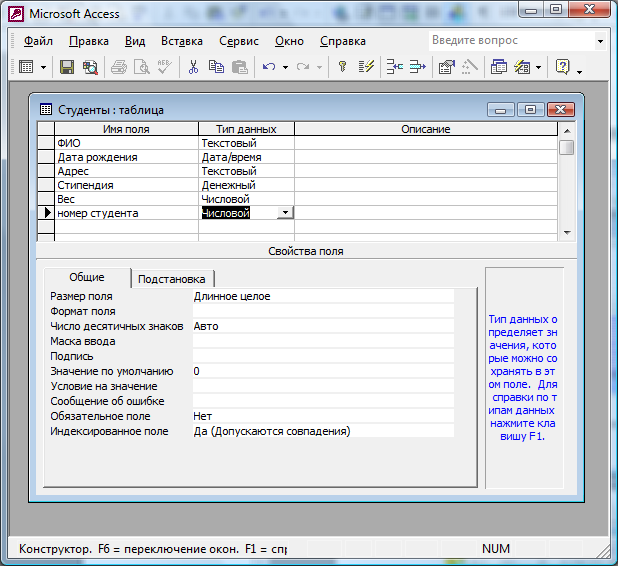Click the Primary Key icon

(343, 67)
